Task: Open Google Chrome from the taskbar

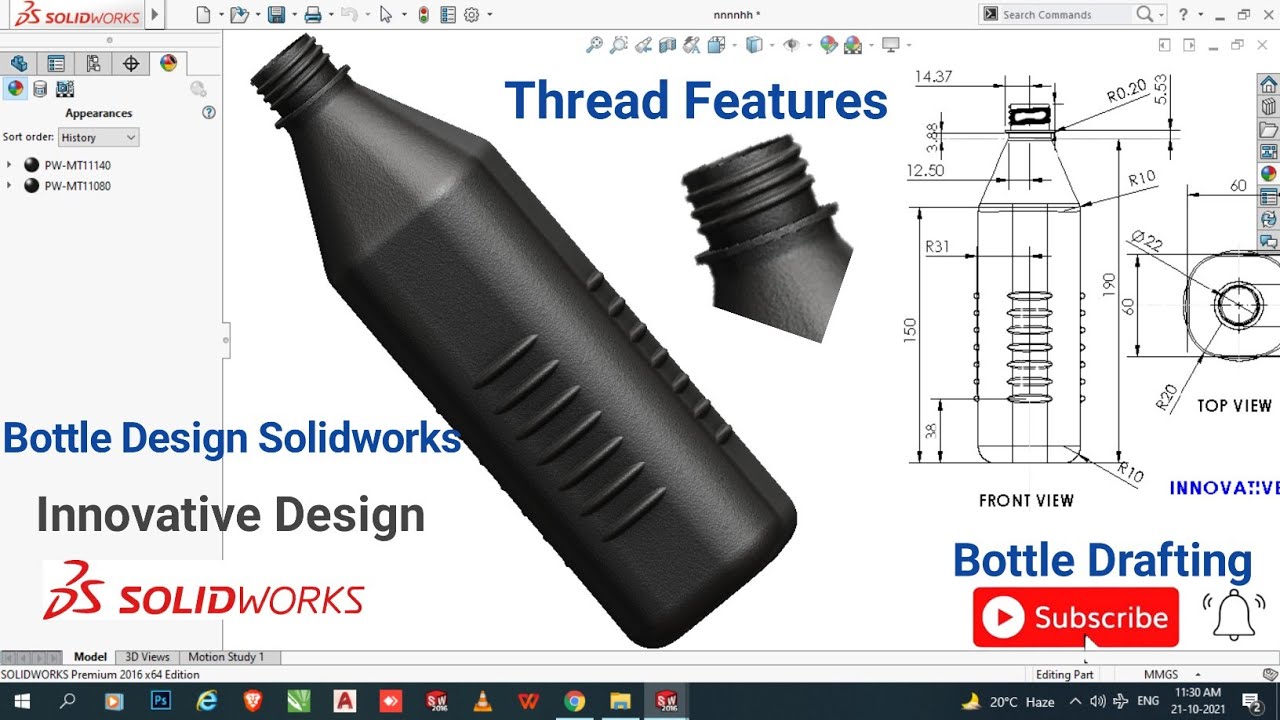Action: (x=574, y=701)
